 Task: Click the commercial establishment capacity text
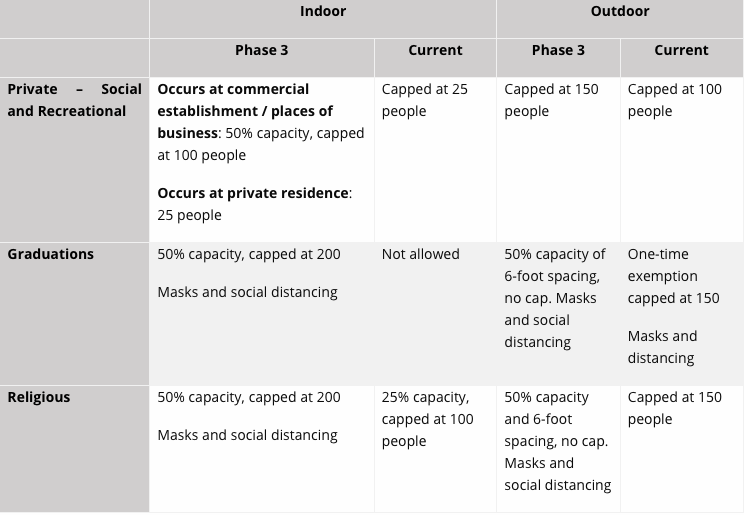pos(260,122)
